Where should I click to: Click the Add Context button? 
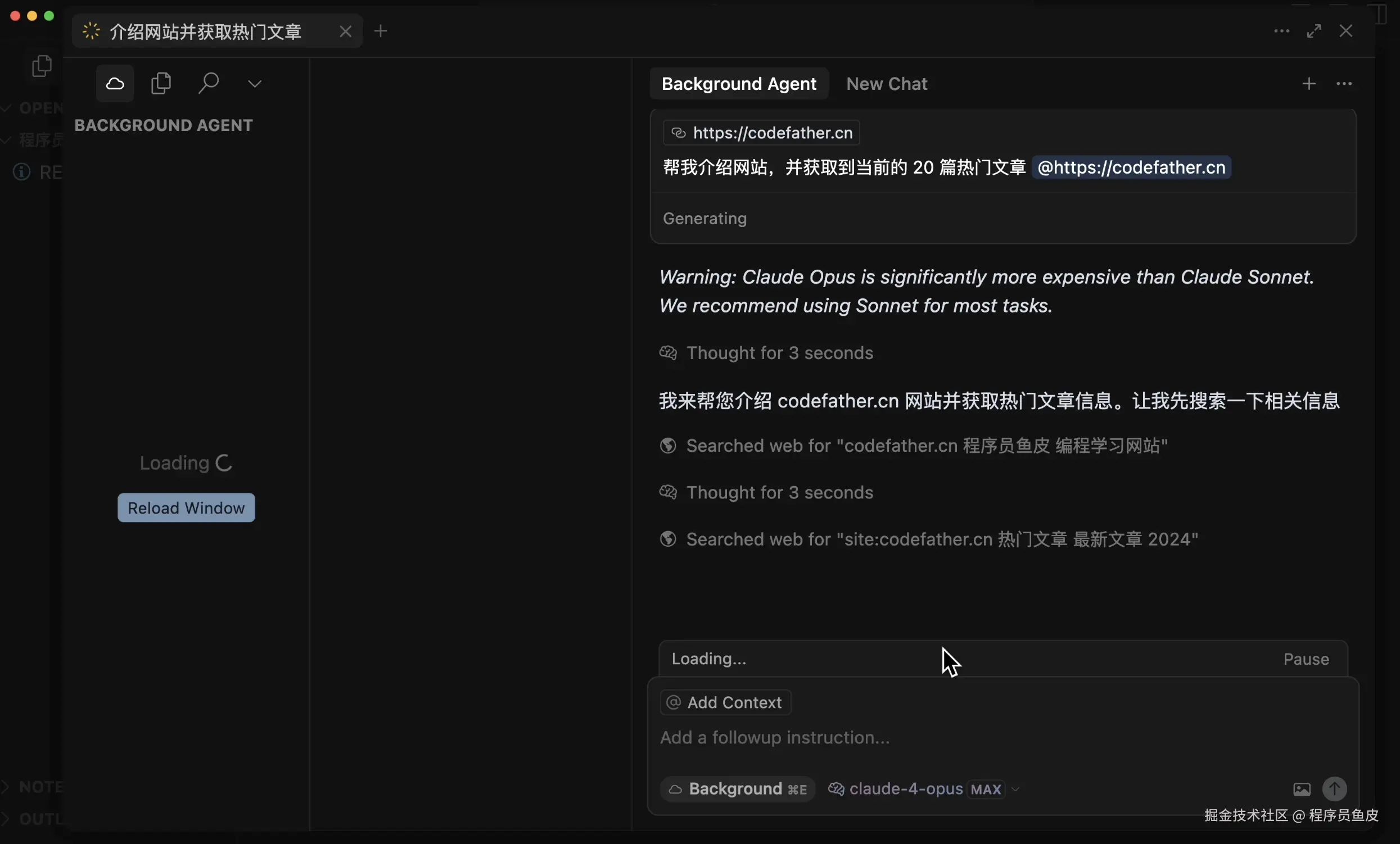[725, 702]
